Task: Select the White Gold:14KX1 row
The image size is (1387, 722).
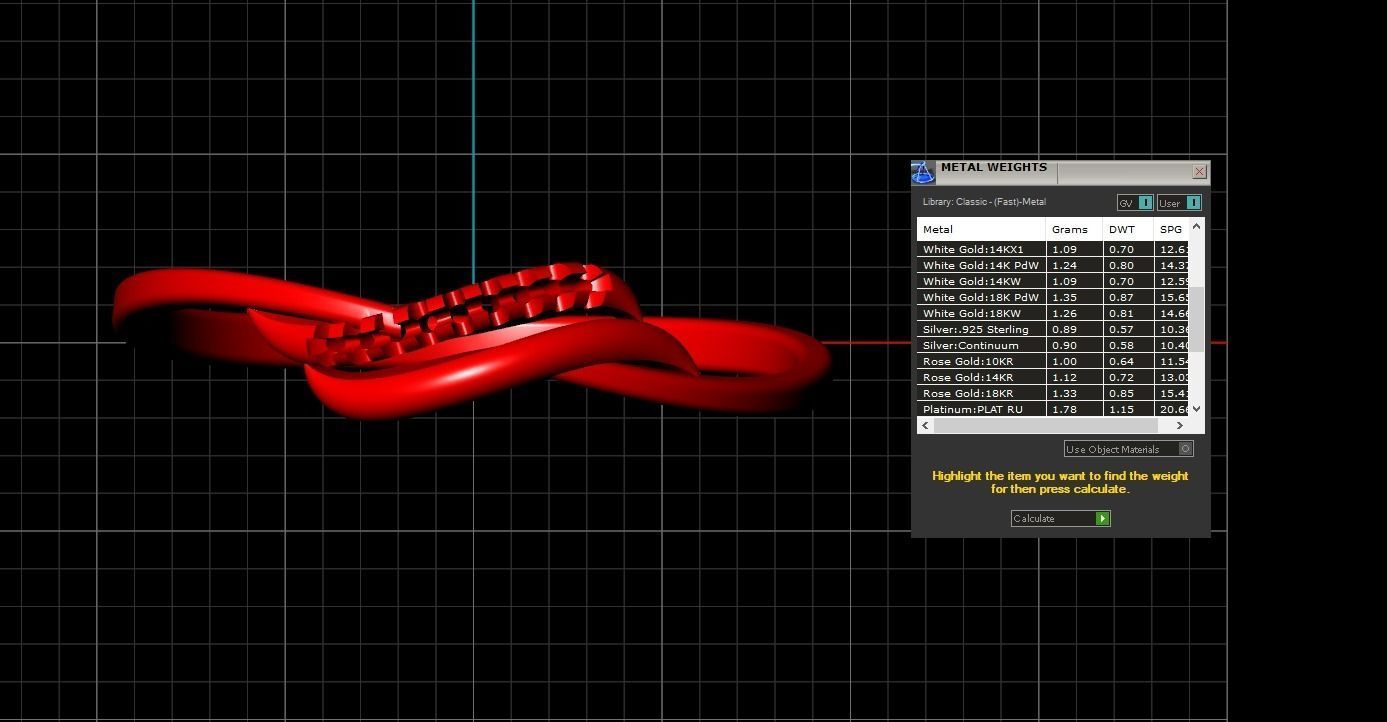Action: tap(1053, 249)
